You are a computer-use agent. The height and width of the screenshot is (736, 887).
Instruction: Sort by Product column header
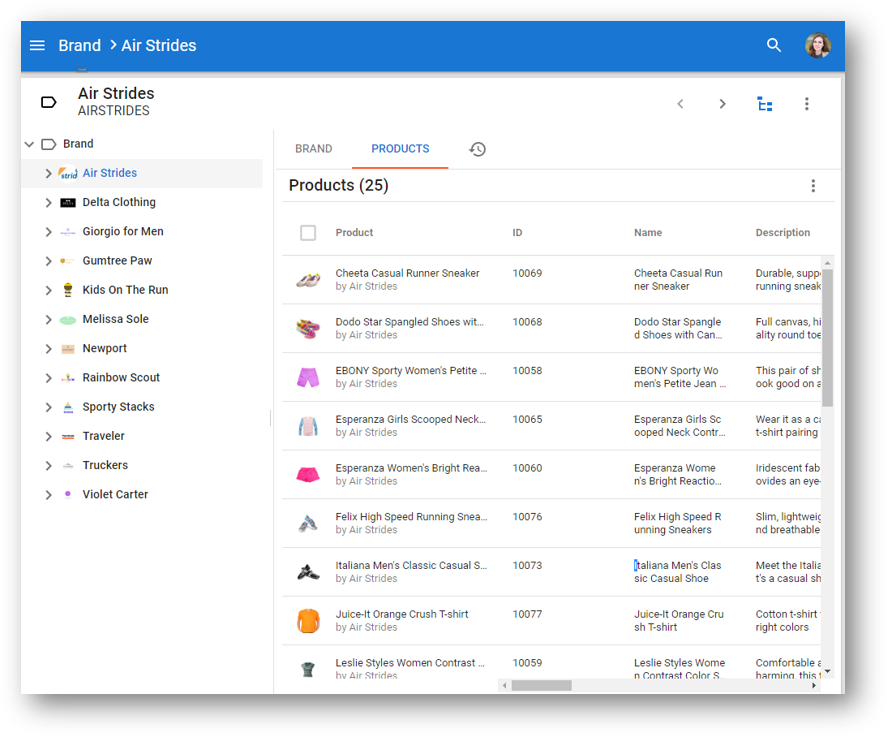(354, 233)
